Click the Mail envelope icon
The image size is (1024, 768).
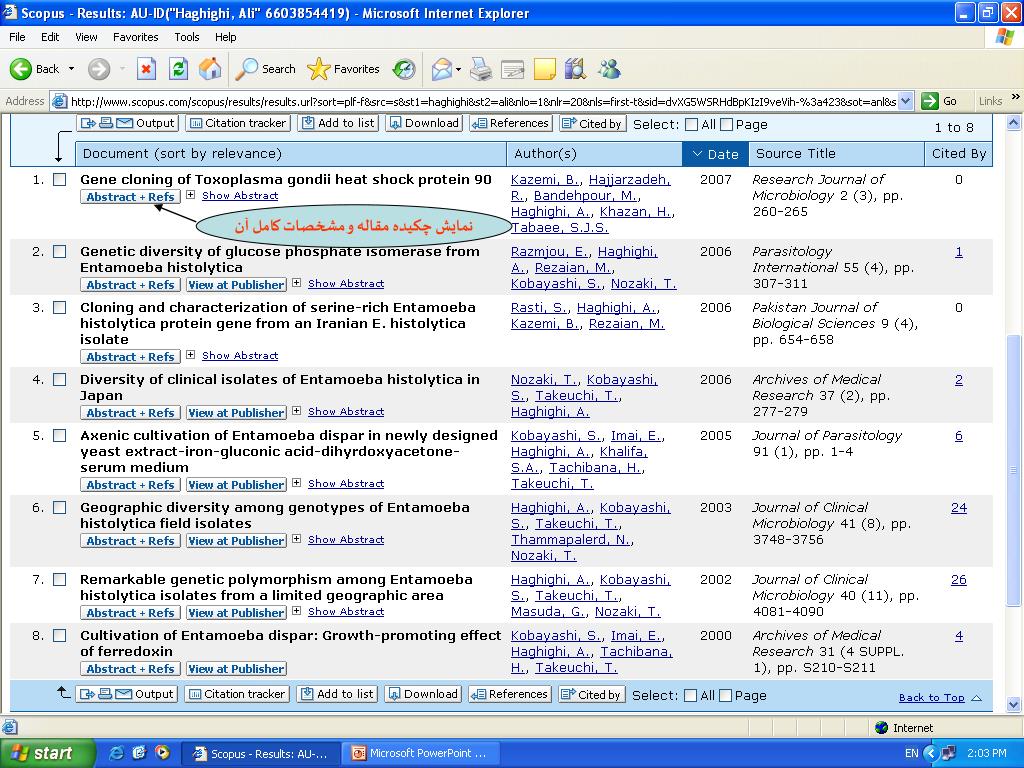[442, 69]
